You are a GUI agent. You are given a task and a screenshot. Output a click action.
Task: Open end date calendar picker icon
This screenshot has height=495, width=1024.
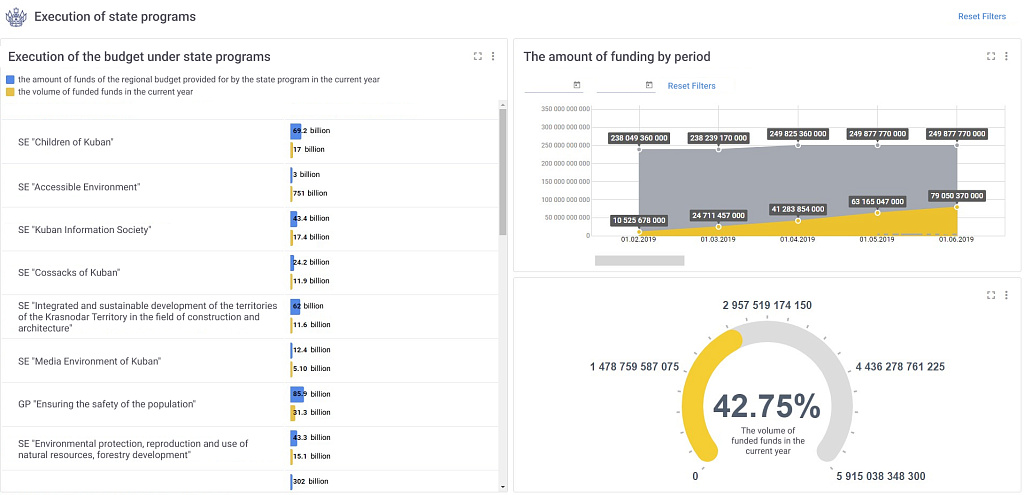pos(649,85)
